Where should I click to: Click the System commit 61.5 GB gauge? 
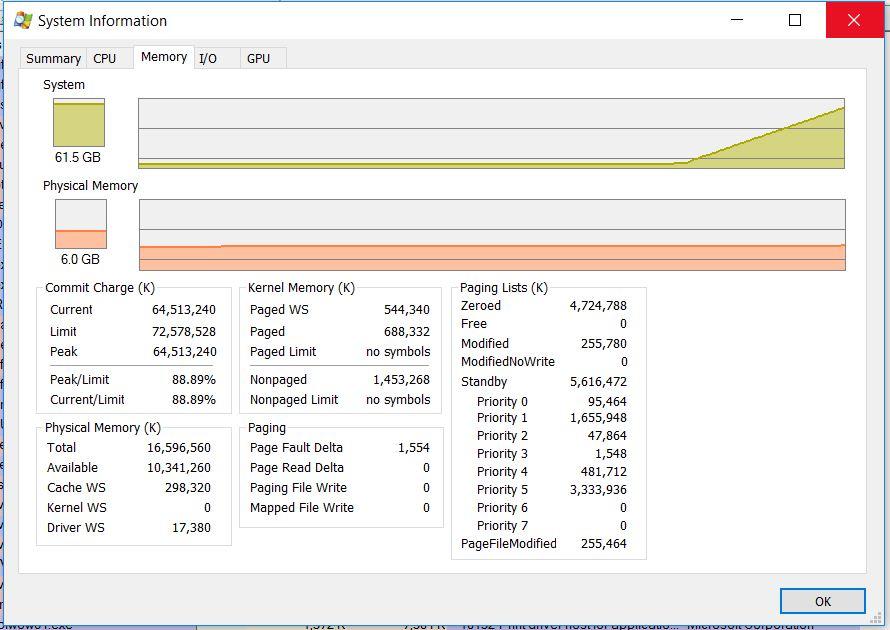pyautogui.click(x=79, y=123)
